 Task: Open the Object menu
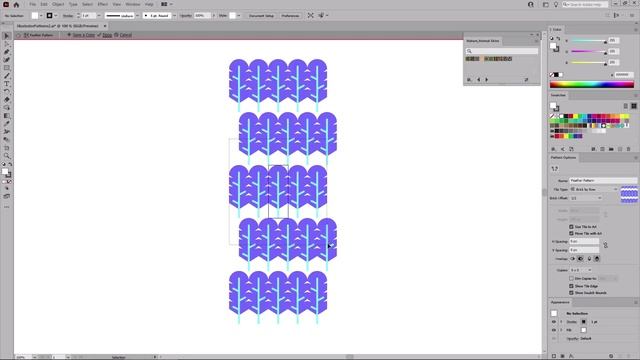coord(58,4)
